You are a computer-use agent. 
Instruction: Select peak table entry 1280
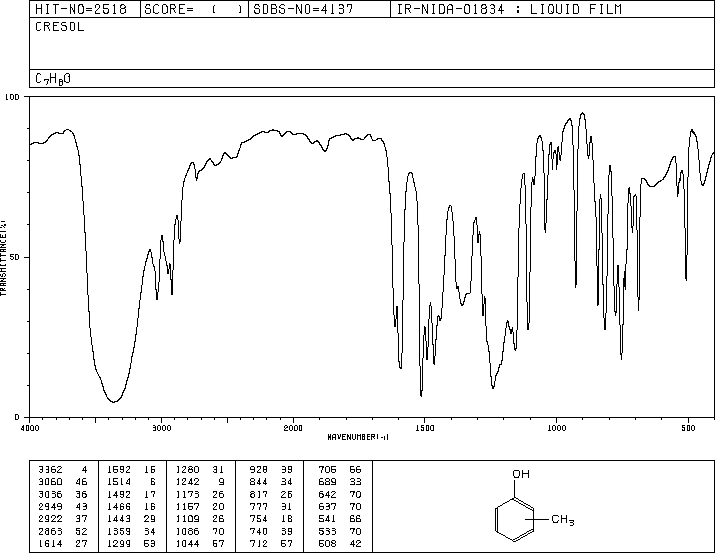pos(187,469)
